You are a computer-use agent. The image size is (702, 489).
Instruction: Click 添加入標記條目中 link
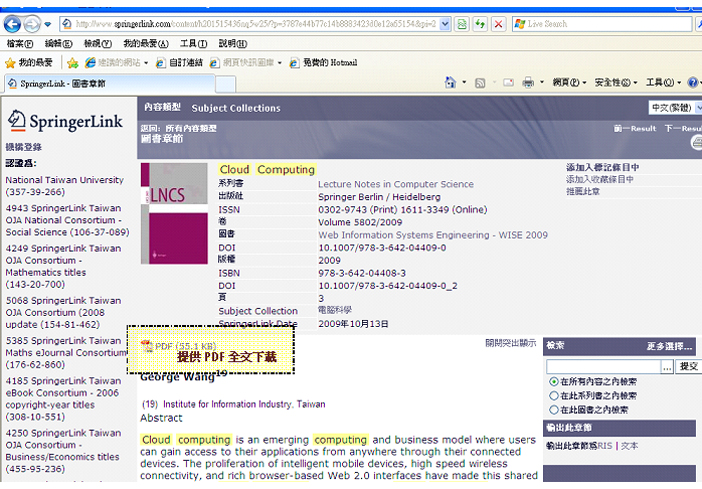[602, 167]
